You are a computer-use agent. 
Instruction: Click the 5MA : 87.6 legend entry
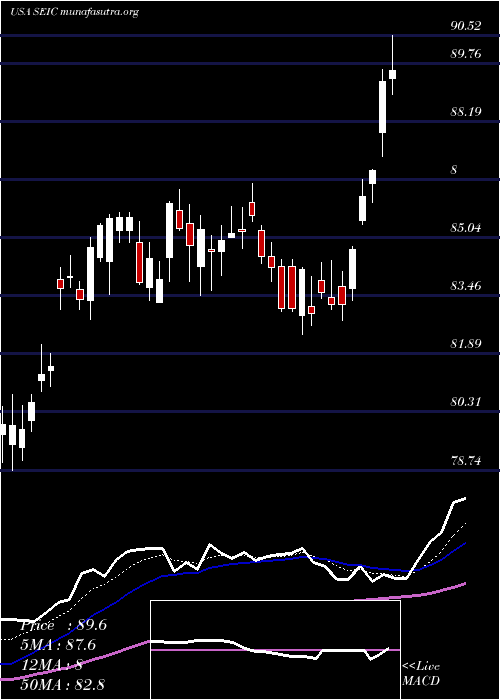coord(58,645)
